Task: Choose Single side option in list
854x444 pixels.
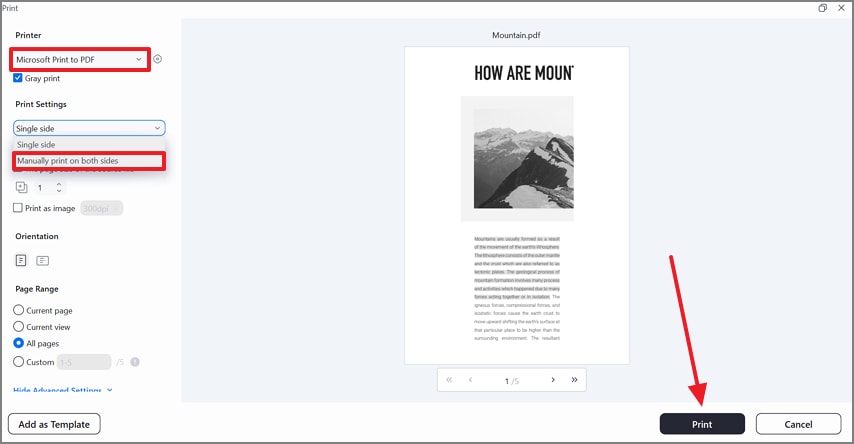Action: [x=89, y=144]
